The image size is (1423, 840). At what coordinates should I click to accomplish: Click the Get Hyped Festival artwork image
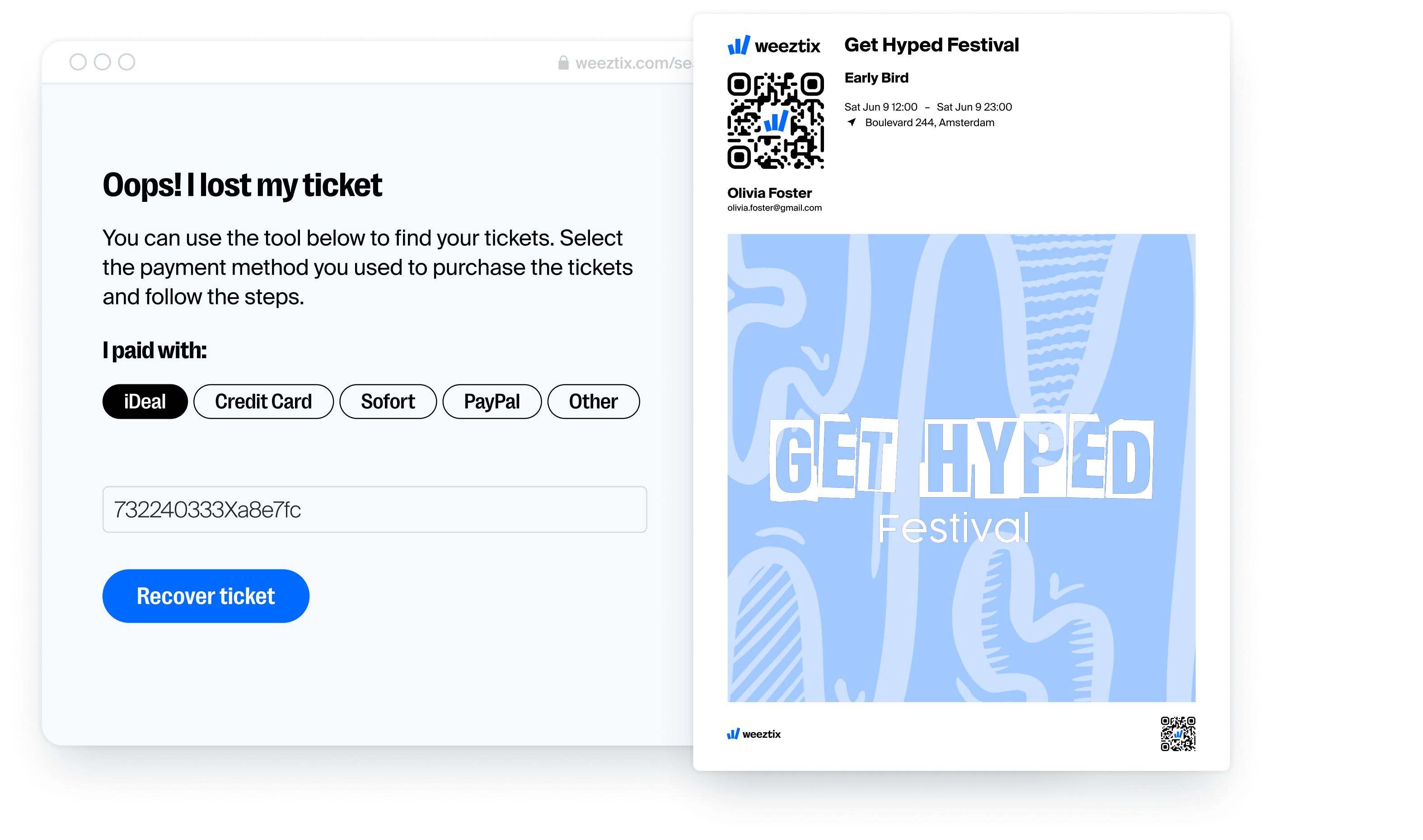[x=961, y=468]
